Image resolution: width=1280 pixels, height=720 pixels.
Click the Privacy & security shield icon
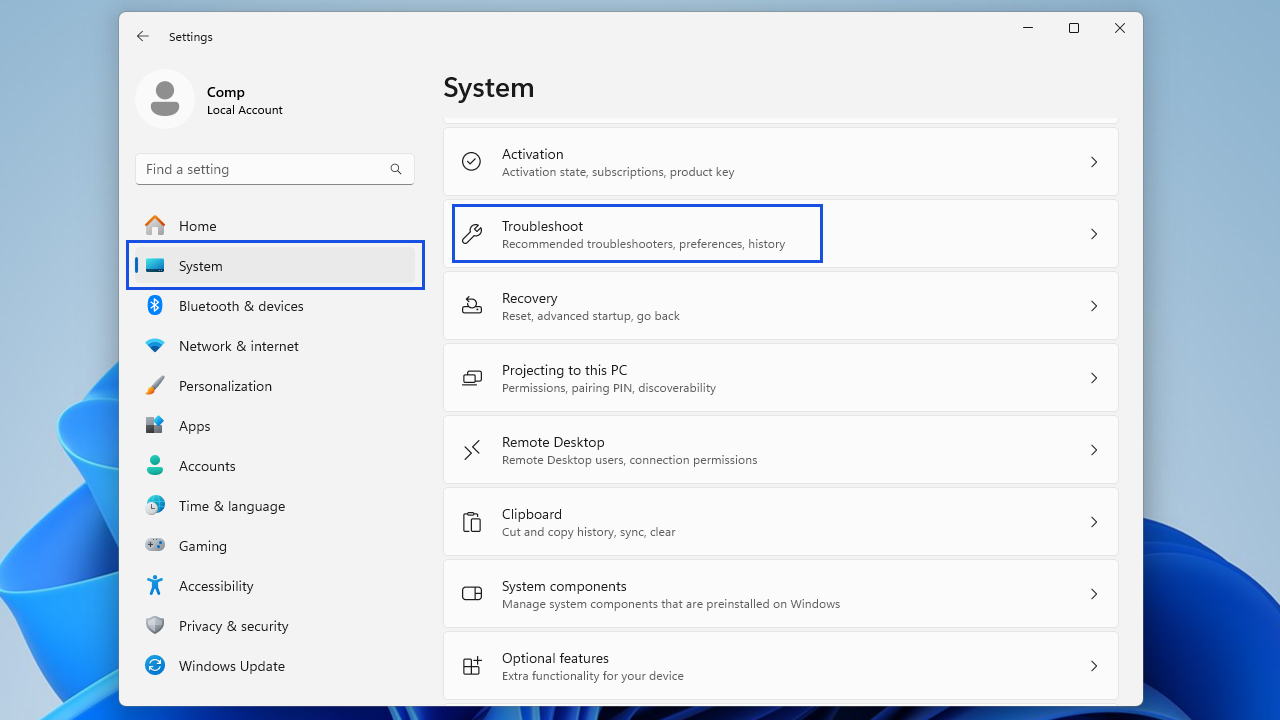pos(155,626)
